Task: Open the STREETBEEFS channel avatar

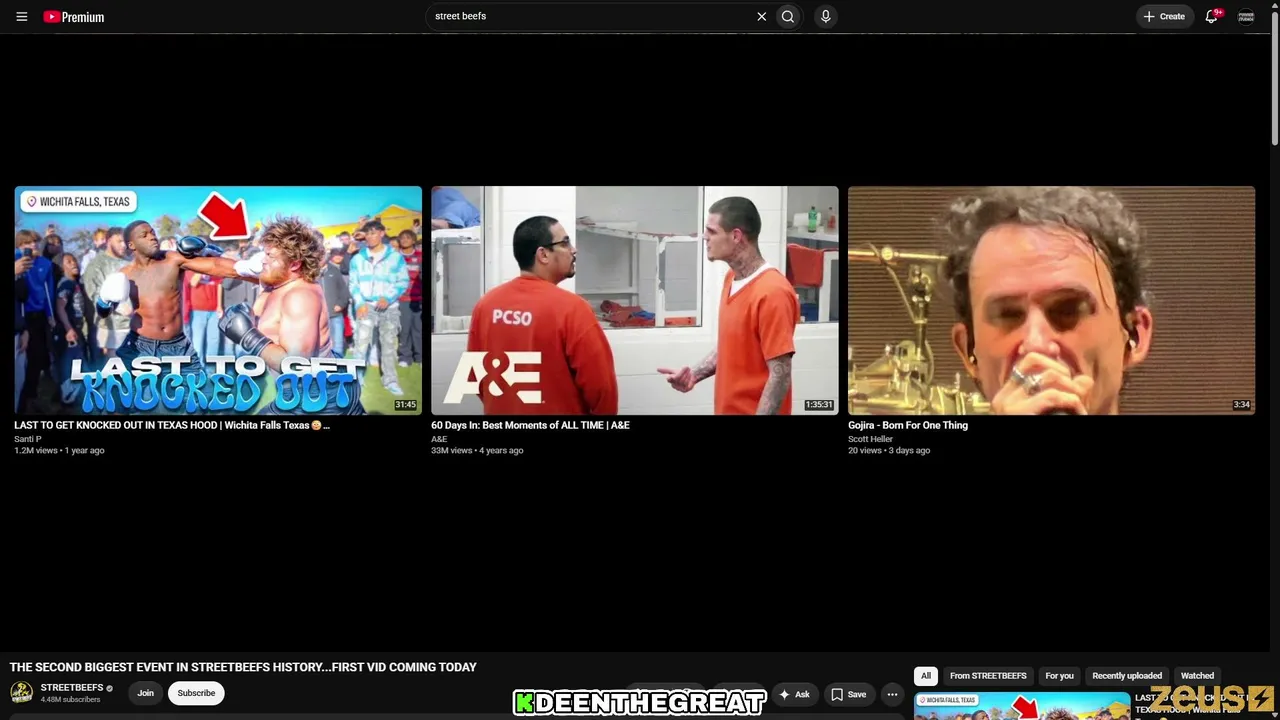Action: [21, 693]
